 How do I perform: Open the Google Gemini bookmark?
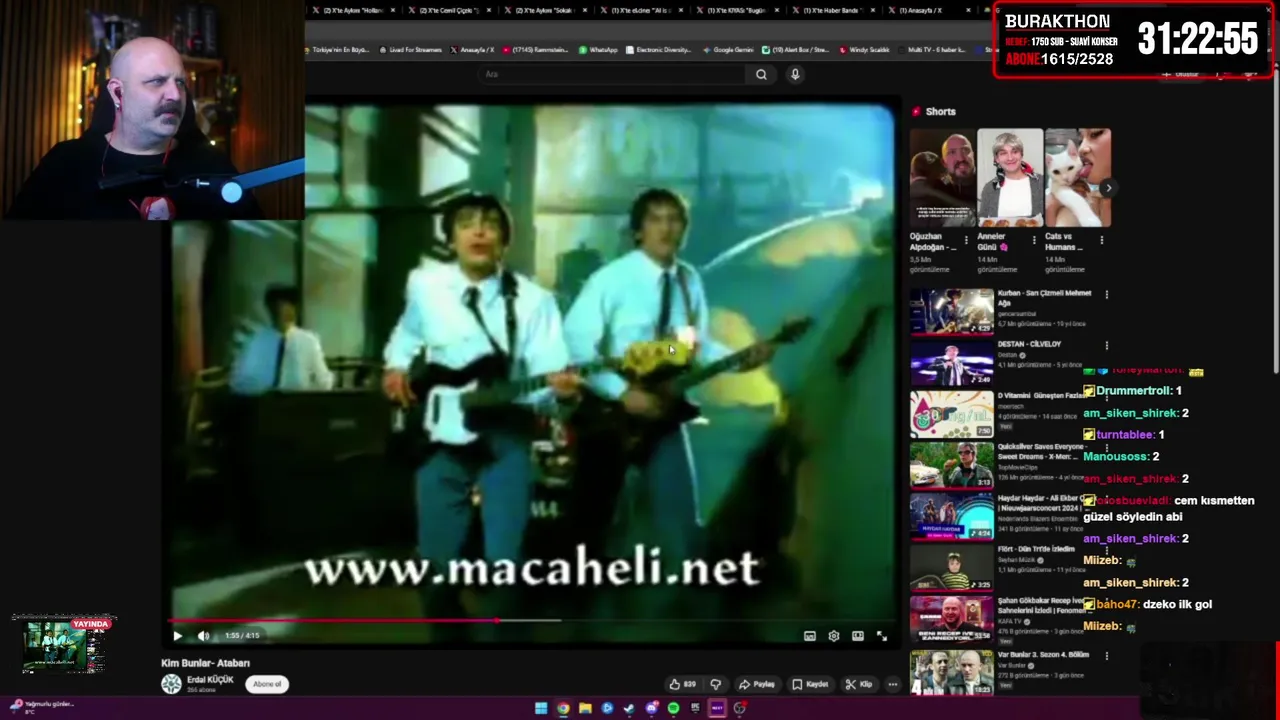point(728,50)
